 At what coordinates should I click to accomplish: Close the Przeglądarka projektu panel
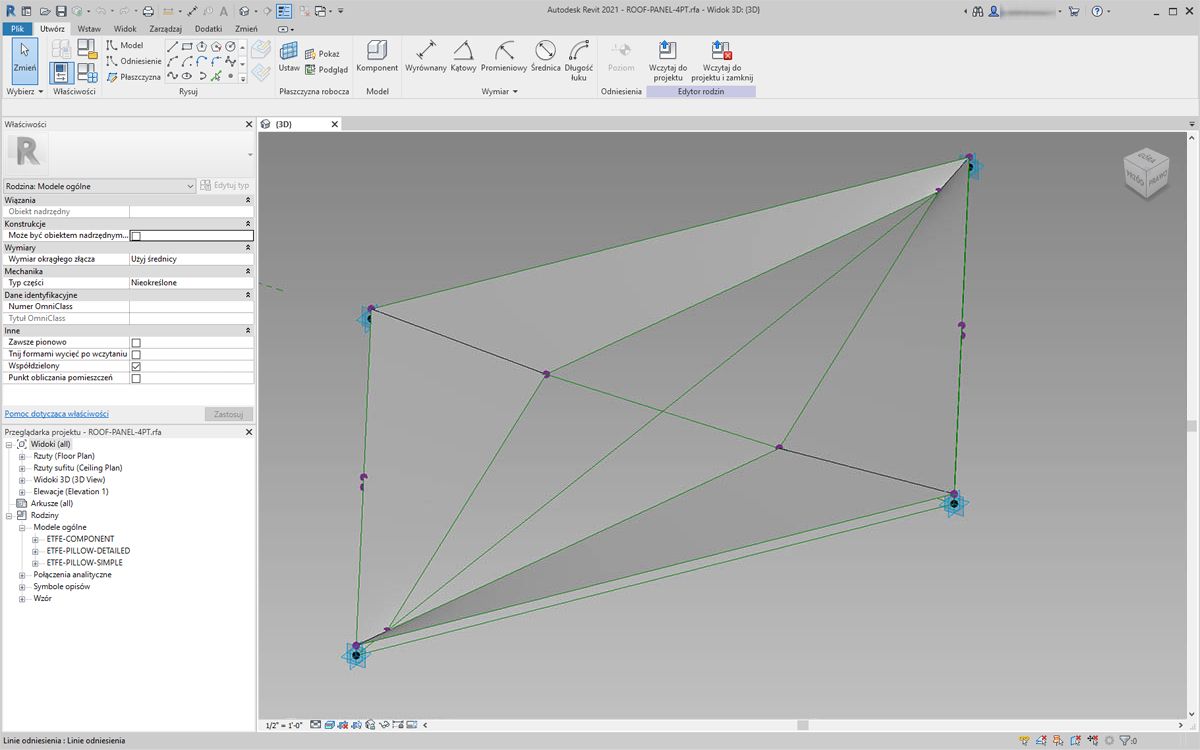coord(249,432)
